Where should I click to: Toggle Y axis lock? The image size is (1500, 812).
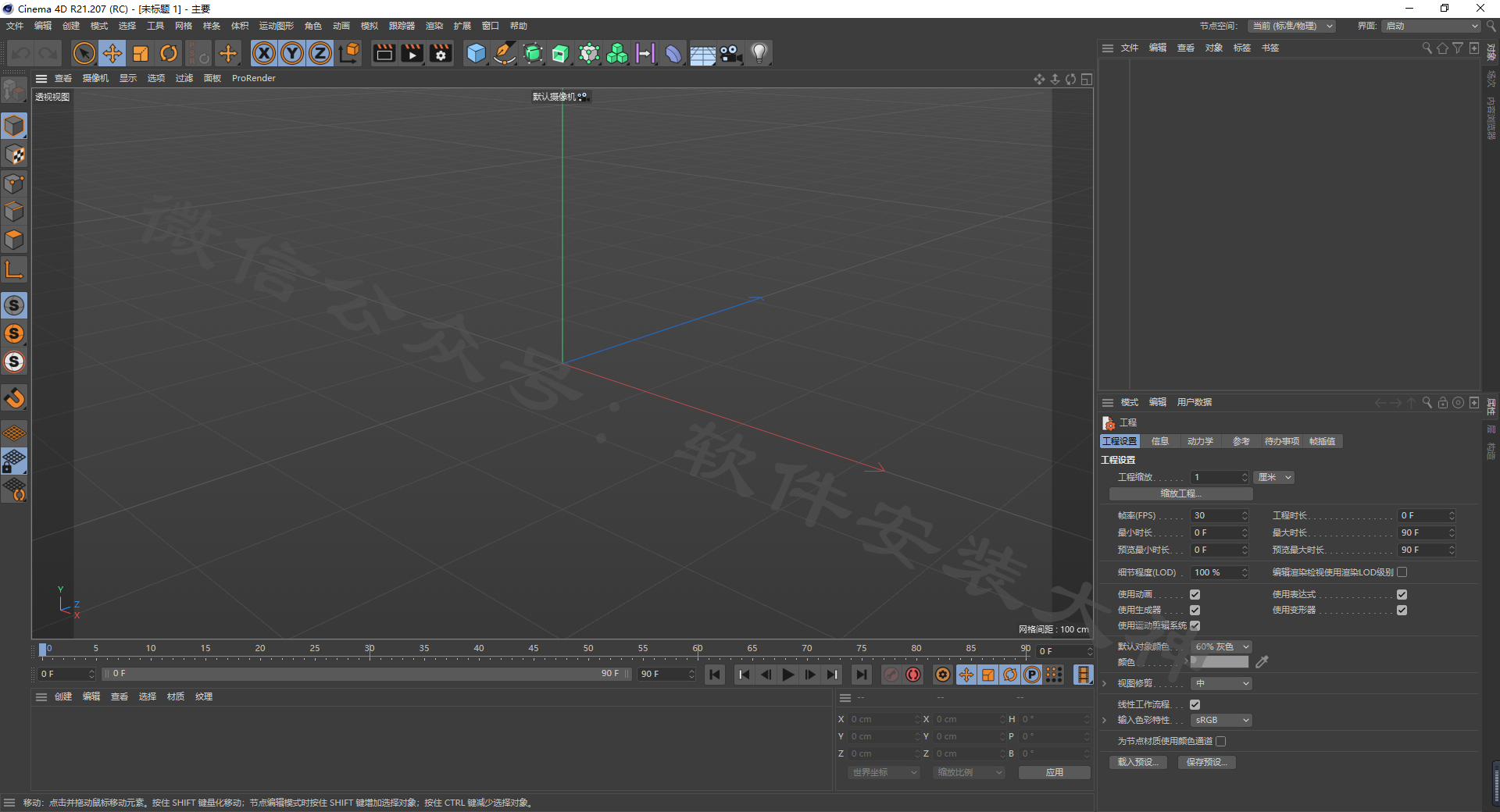(x=292, y=53)
